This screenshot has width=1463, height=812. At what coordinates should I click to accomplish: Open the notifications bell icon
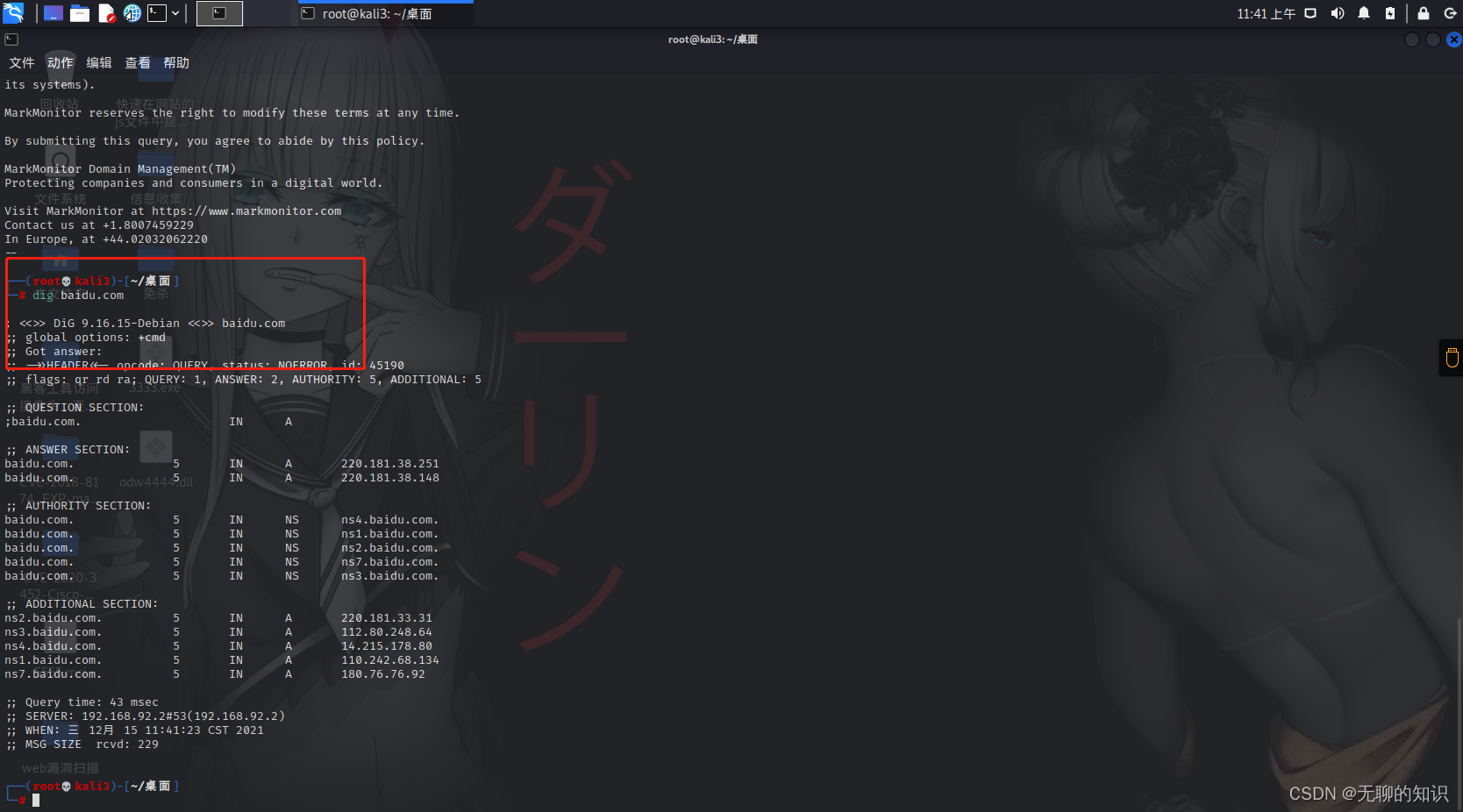point(1364,13)
